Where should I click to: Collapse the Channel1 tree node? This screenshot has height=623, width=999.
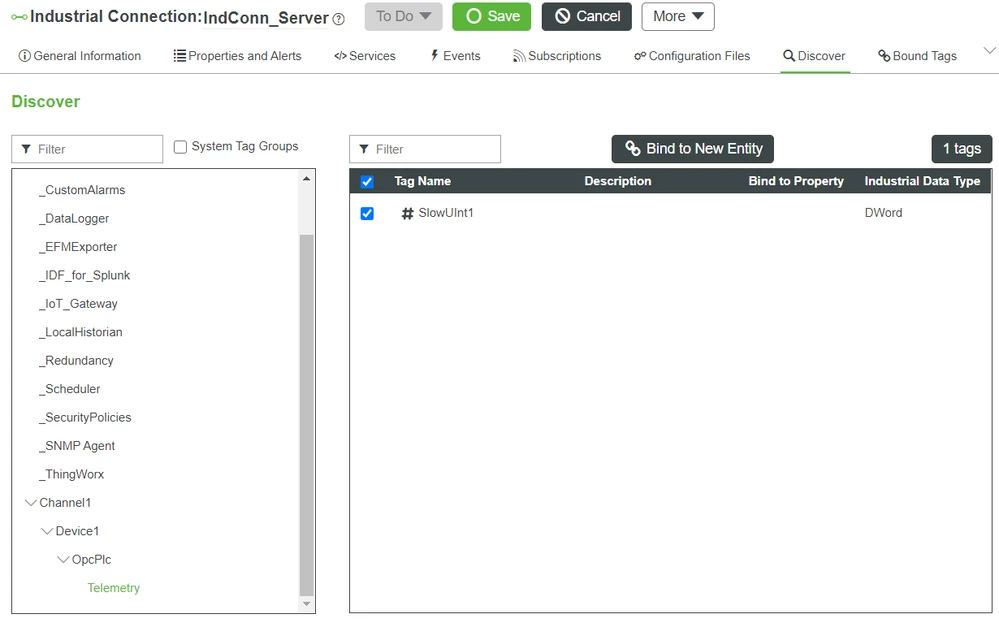30,503
